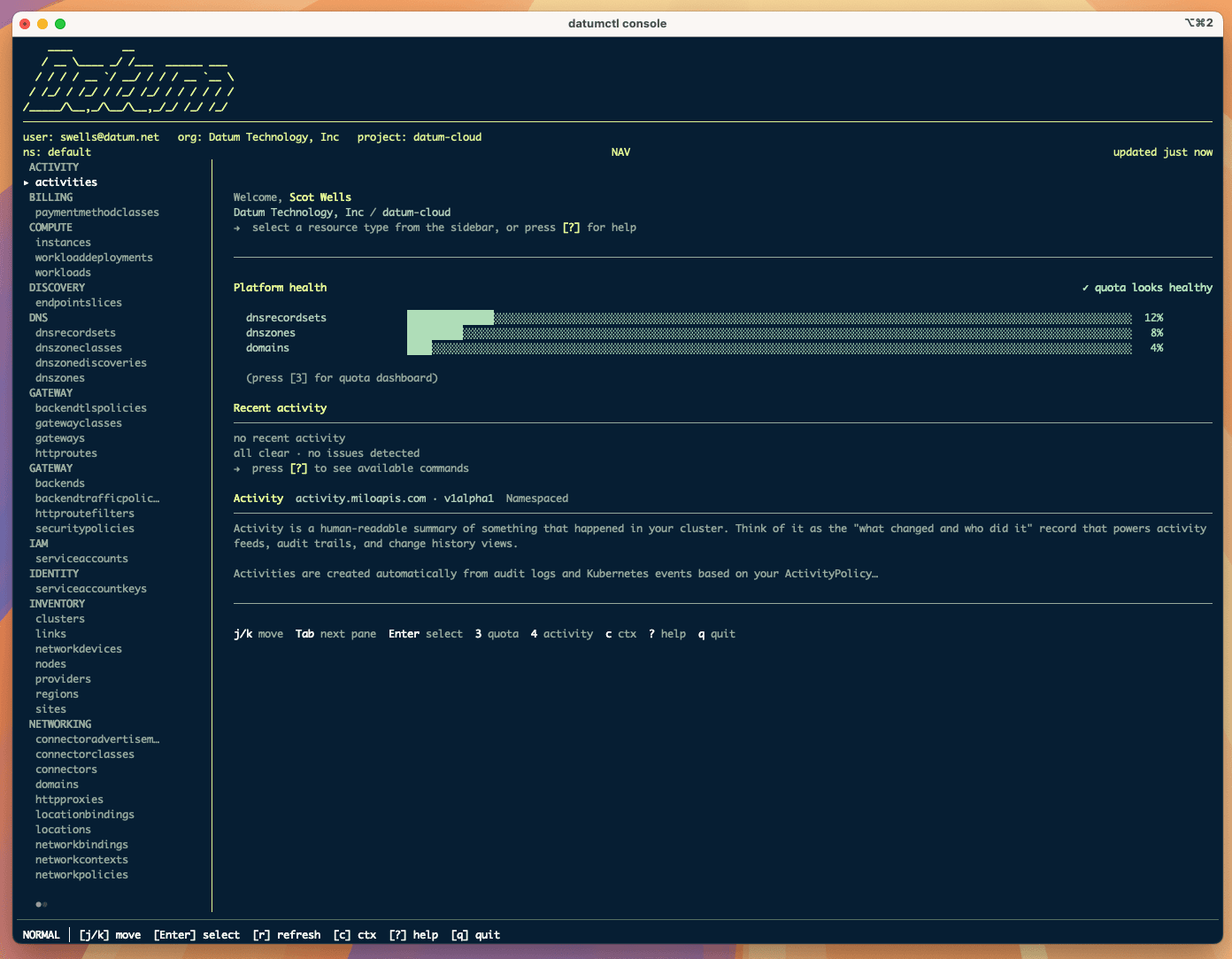Click 'press [3] for quota dashboard' hint

coord(342,378)
